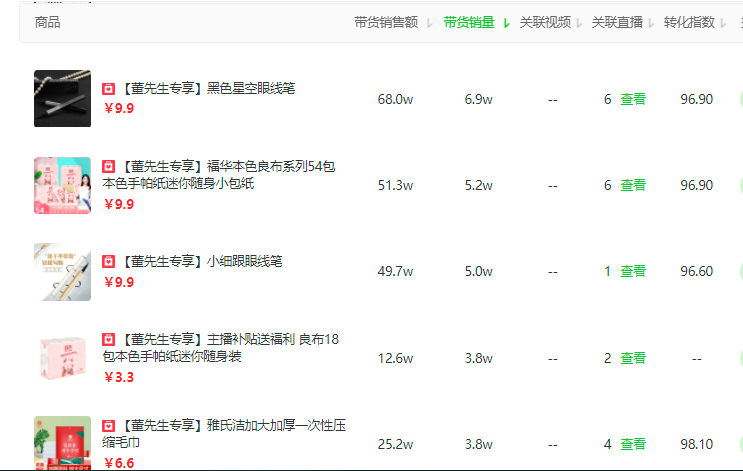The width and height of the screenshot is (743, 471).
Task: Select sales amount 68.0w
Action: click(395, 100)
